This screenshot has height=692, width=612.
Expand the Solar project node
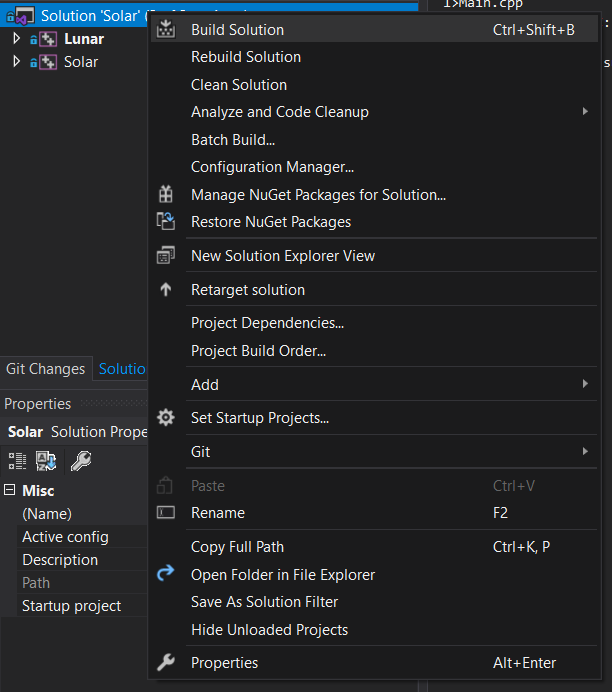[16, 62]
